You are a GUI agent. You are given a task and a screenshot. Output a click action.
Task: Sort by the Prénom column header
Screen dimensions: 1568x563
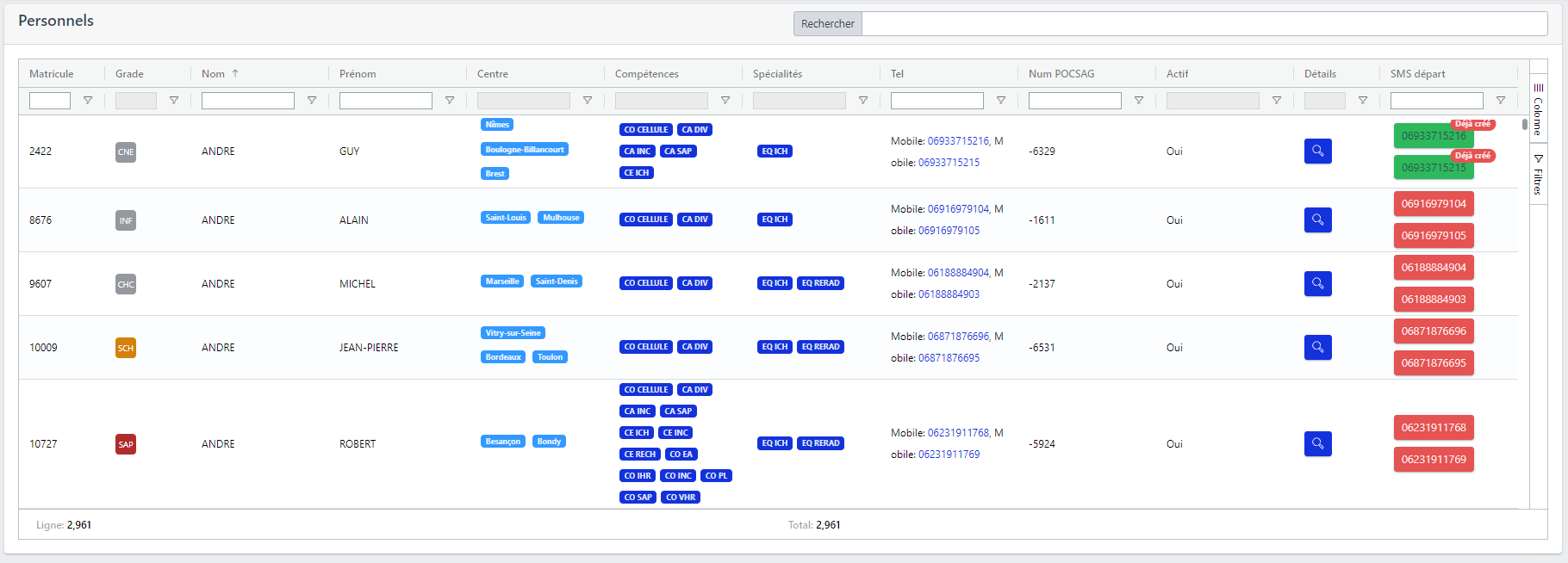tap(358, 74)
